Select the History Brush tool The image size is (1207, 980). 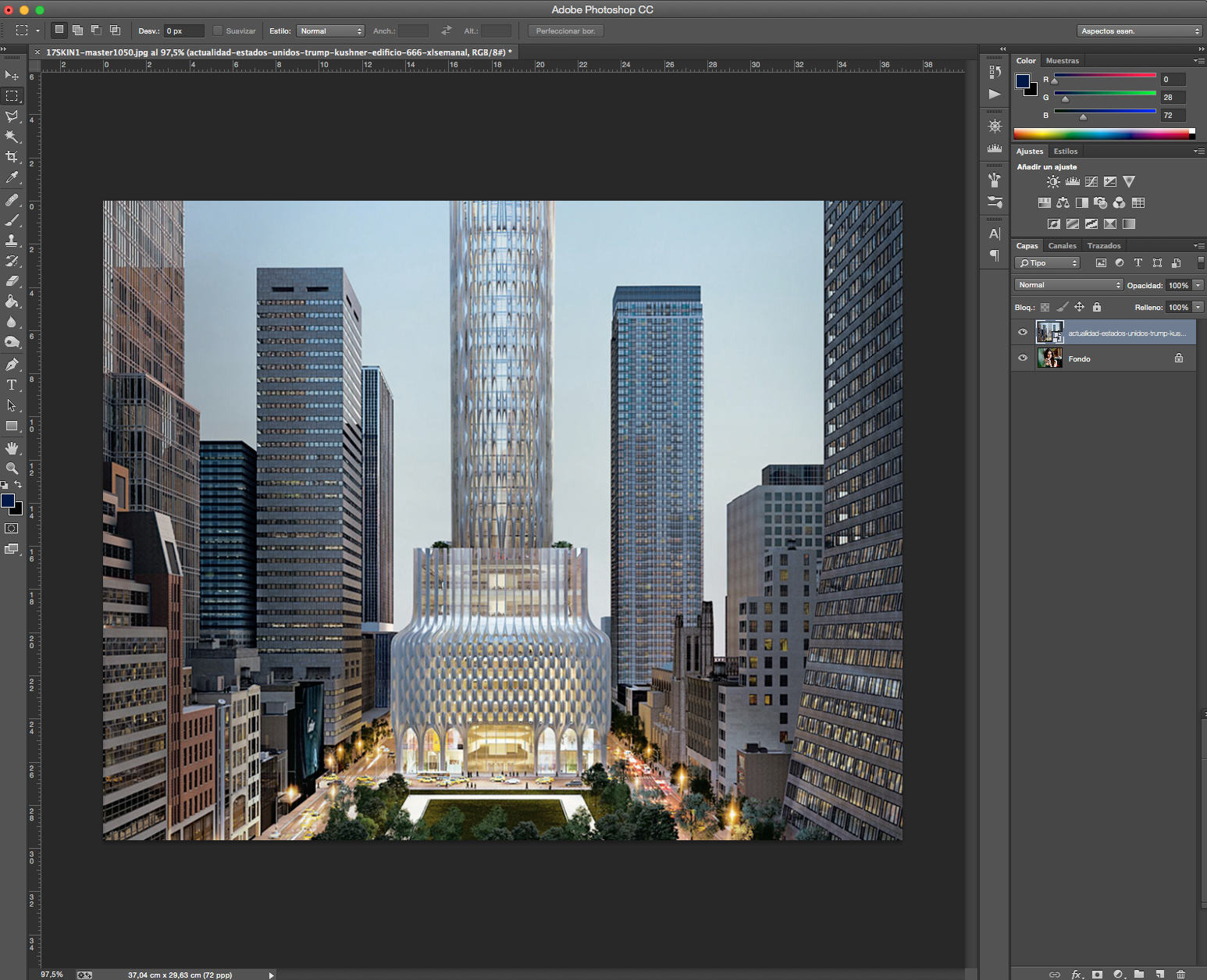click(12, 261)
